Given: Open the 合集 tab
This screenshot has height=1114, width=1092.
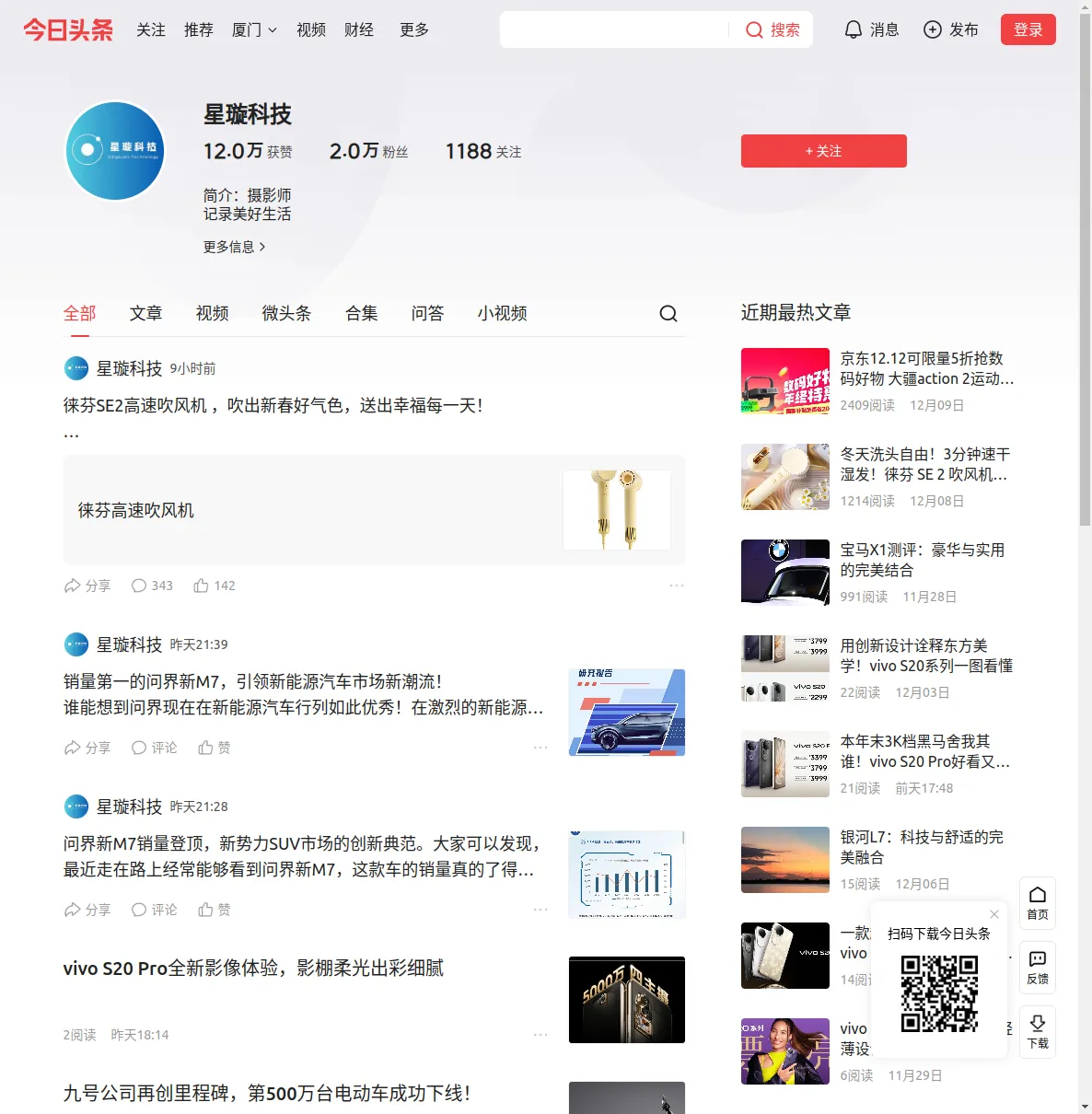Looking at the screenshot, I should pos(362,313).
